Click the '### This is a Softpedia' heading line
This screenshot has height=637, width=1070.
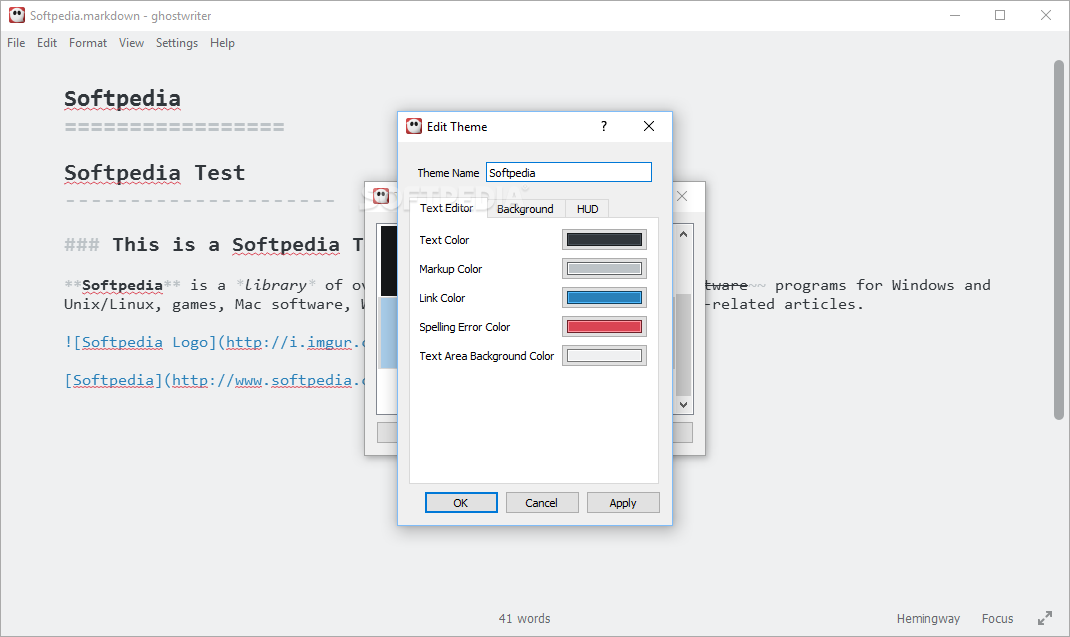click(214, 244)
